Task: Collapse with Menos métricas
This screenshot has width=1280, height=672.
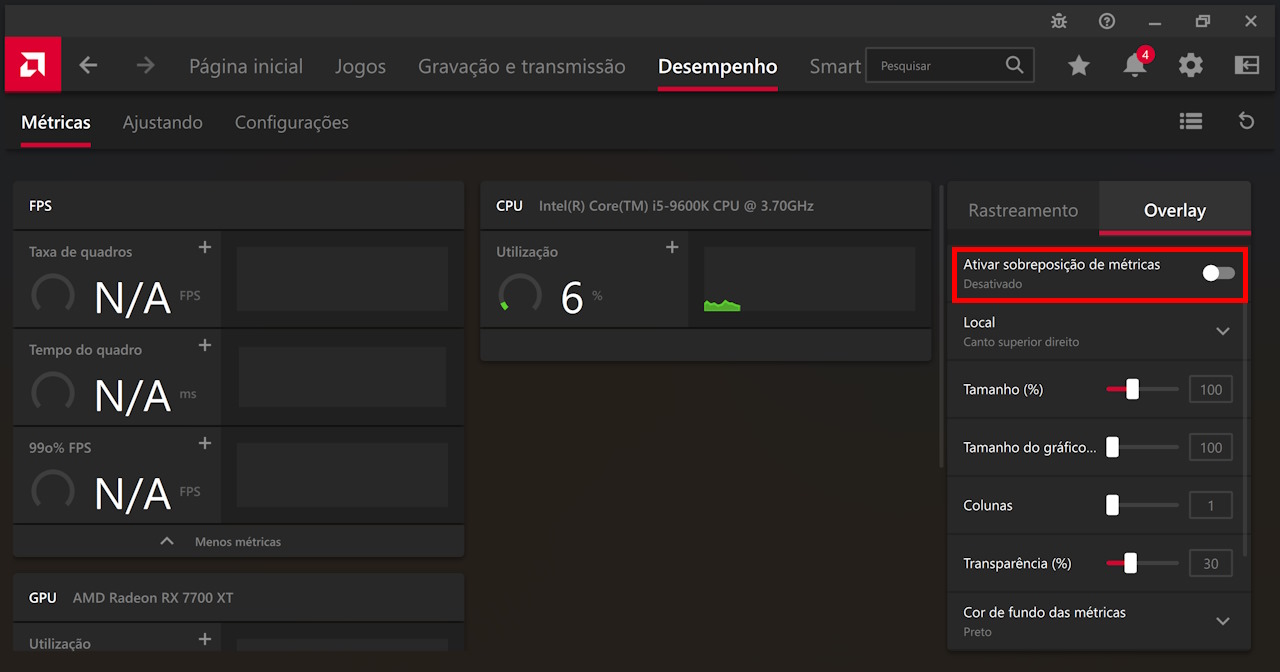Action: coord(238,541)
